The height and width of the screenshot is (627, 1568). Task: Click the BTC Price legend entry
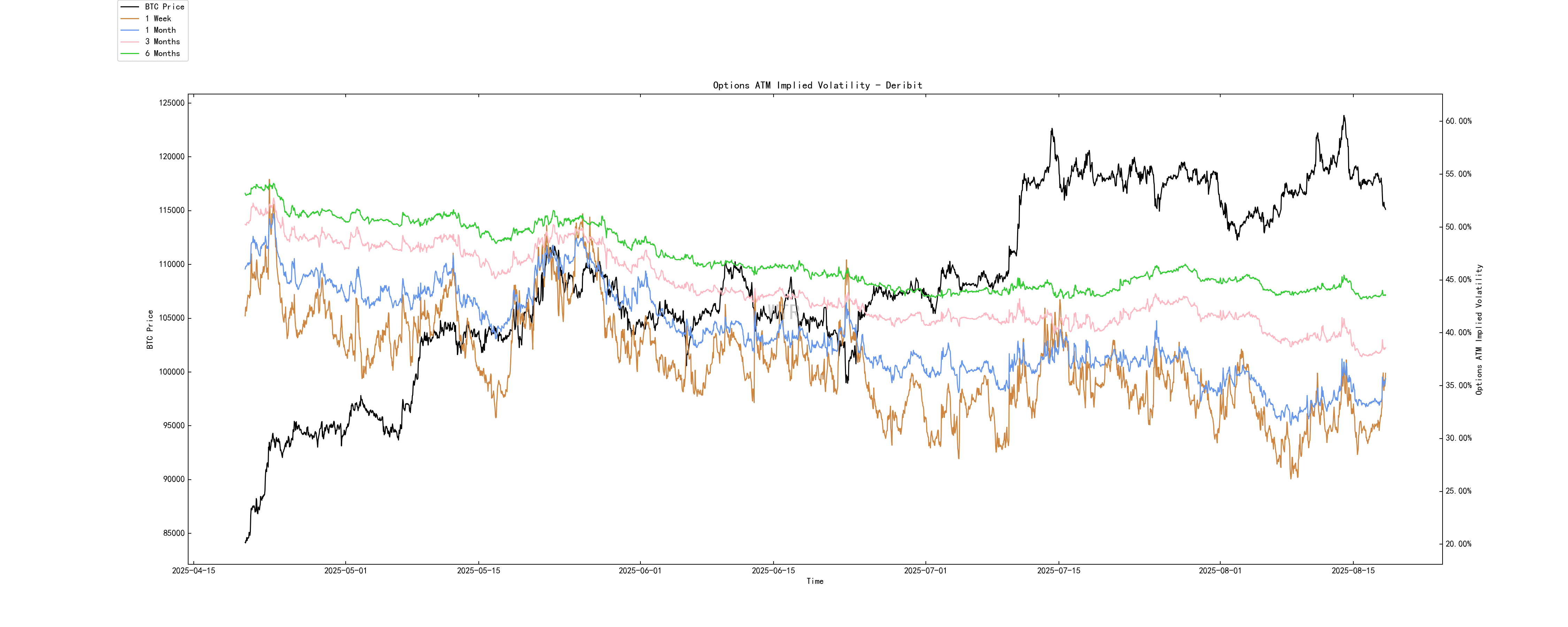pyautogui.click(x=164, y=7)
